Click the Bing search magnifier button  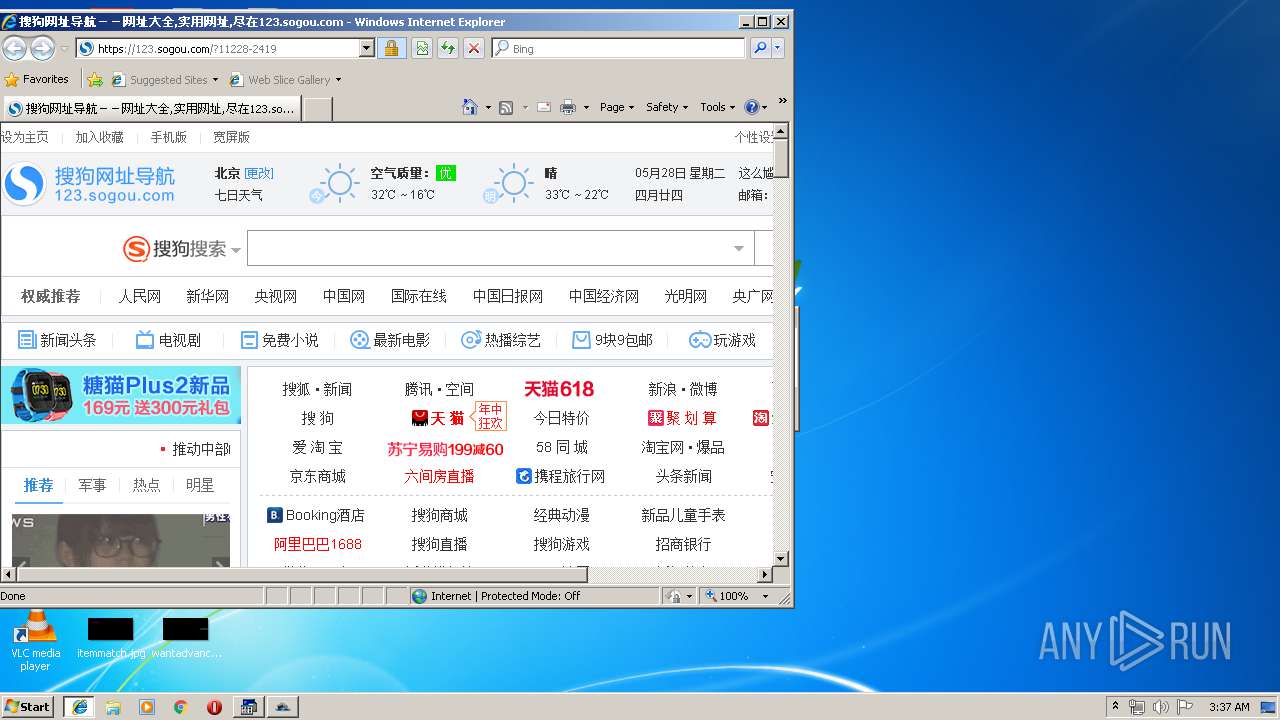760,48
